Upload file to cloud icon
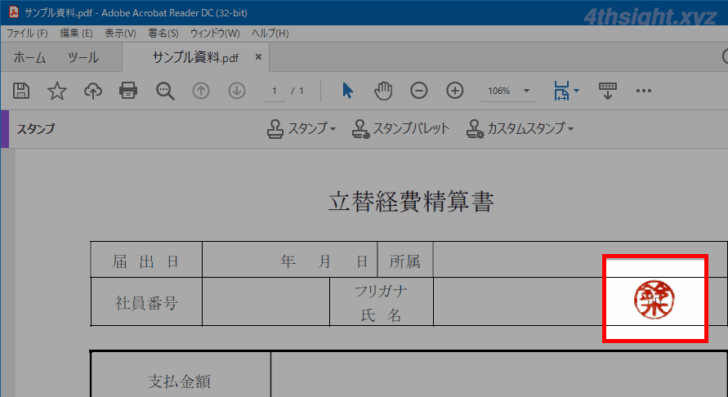 click(x=93, y=91)
